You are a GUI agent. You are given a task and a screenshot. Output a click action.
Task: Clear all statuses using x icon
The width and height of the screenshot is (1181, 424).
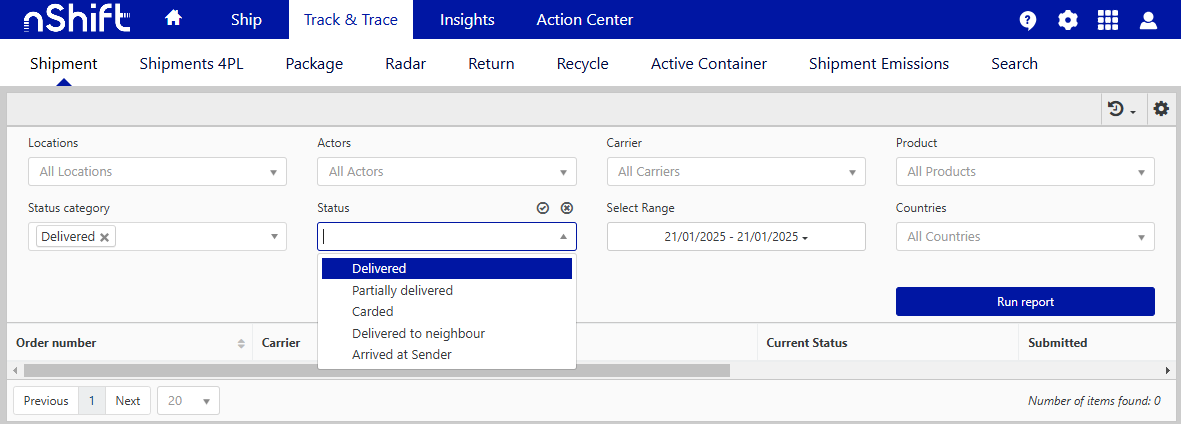point(567,208)
